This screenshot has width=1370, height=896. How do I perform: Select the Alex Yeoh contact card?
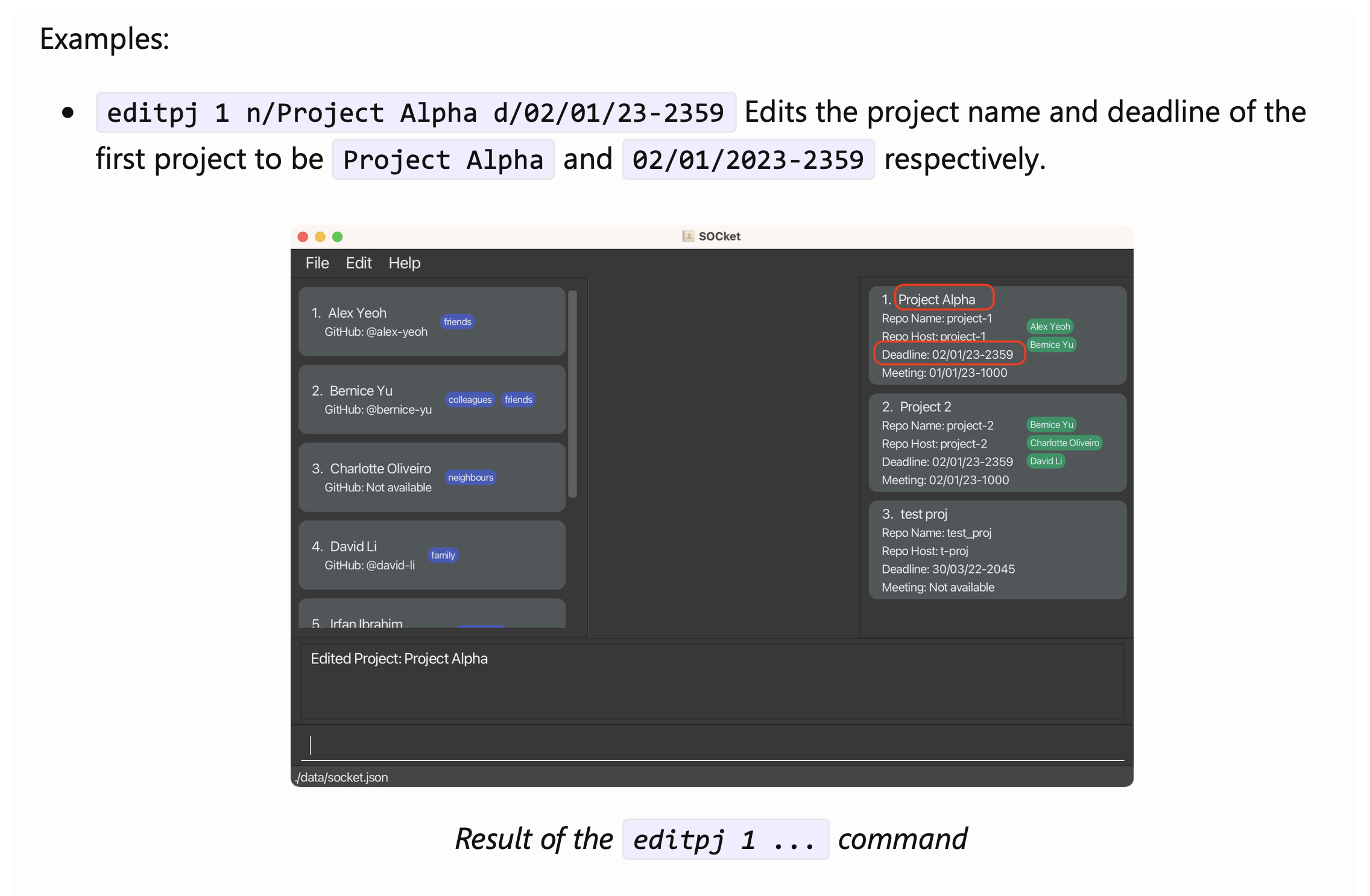(x=431, y=321)
